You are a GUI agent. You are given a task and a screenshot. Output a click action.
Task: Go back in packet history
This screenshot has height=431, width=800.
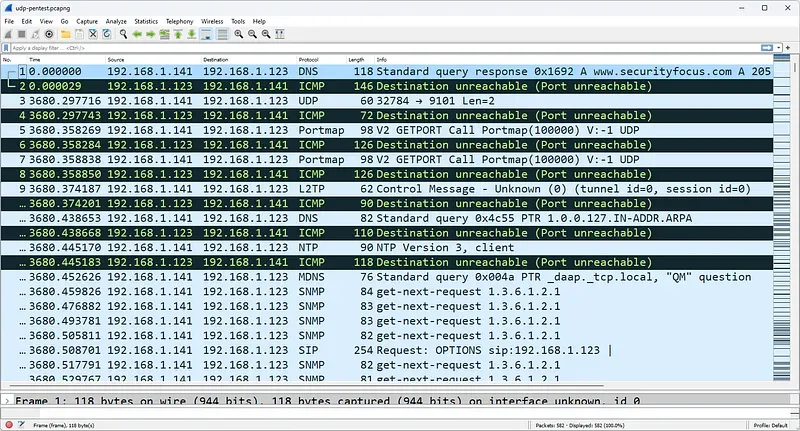coord(137,34)
